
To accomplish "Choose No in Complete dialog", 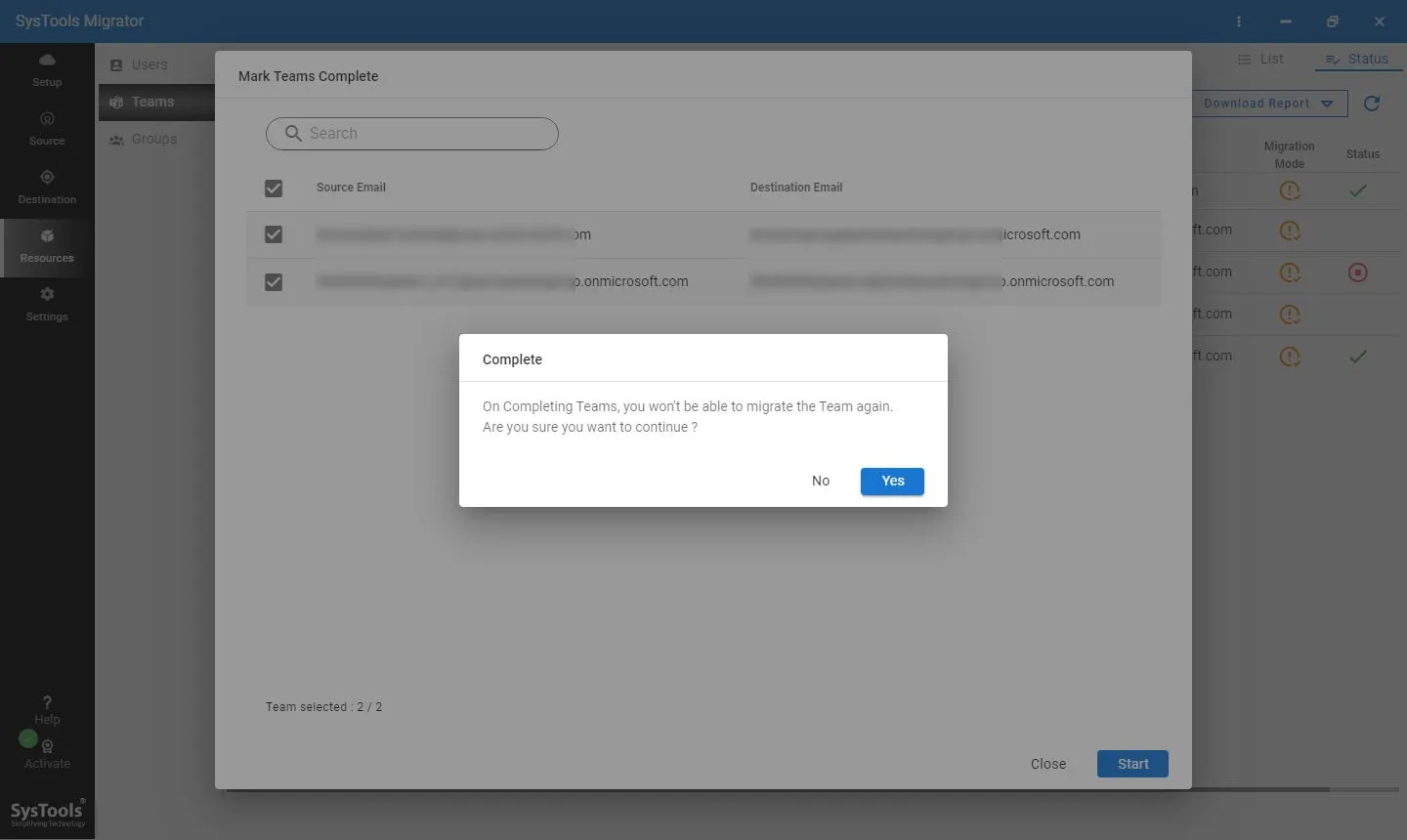I will coord(821,481).
